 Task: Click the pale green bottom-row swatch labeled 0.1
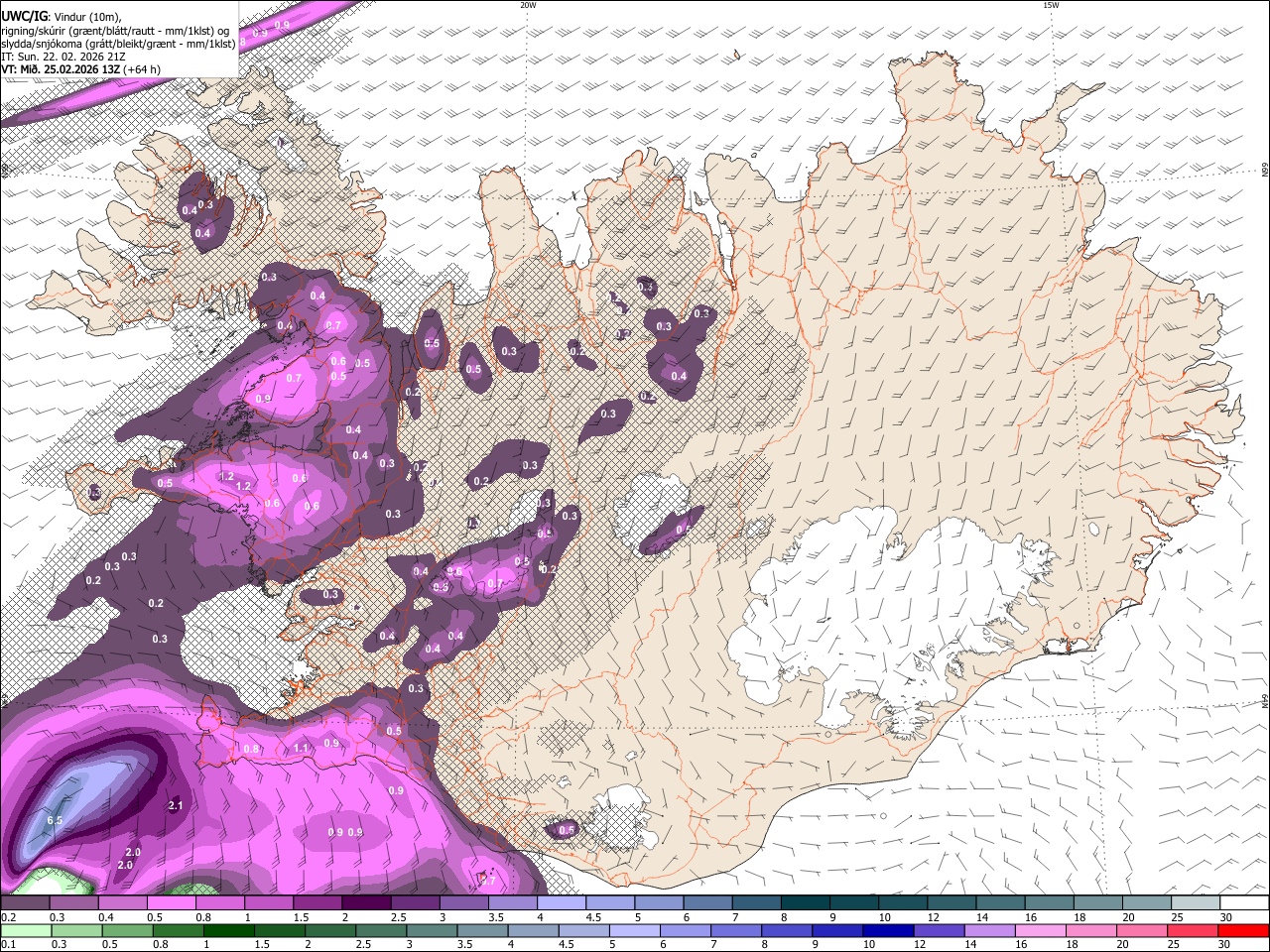(x=25, y=930)
